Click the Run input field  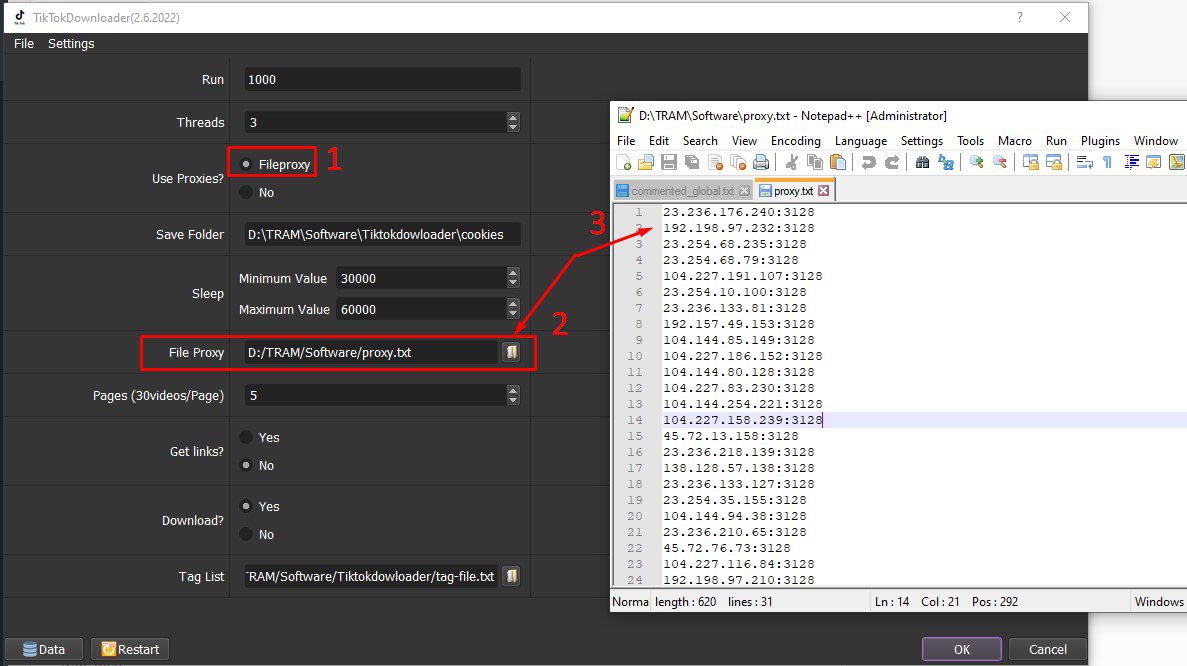(x=382, y=79)
